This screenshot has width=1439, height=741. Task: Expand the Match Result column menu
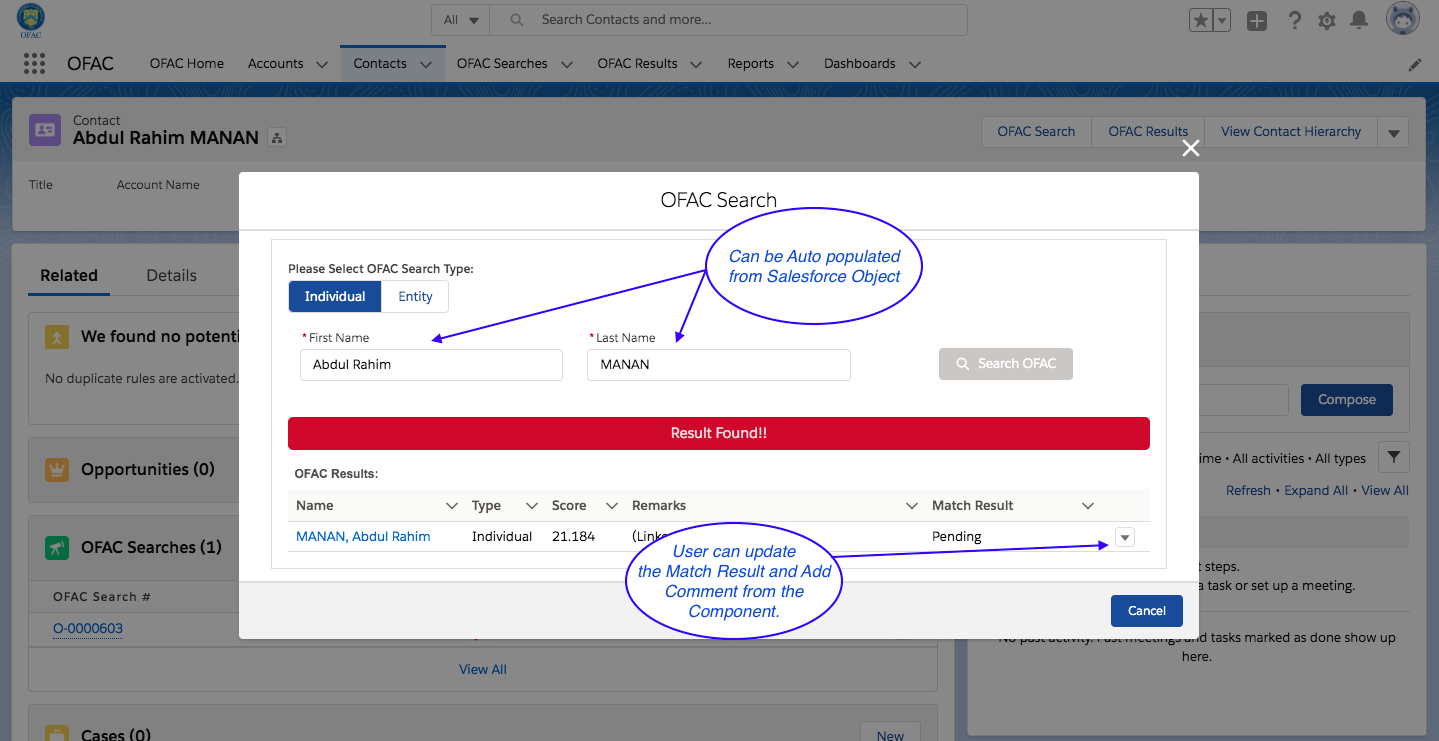coord(1088,506)
